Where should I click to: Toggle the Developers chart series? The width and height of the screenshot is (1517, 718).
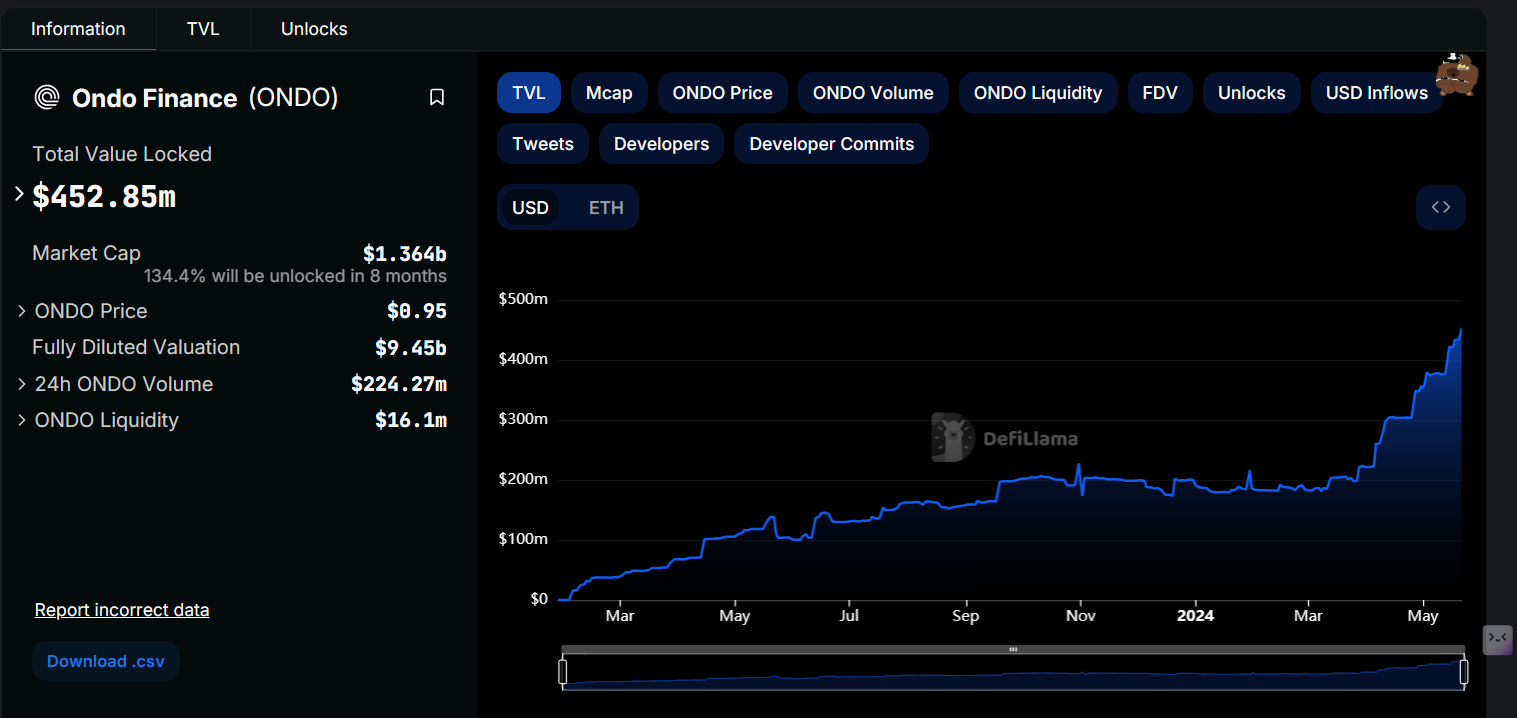click(x=662, y=144)
